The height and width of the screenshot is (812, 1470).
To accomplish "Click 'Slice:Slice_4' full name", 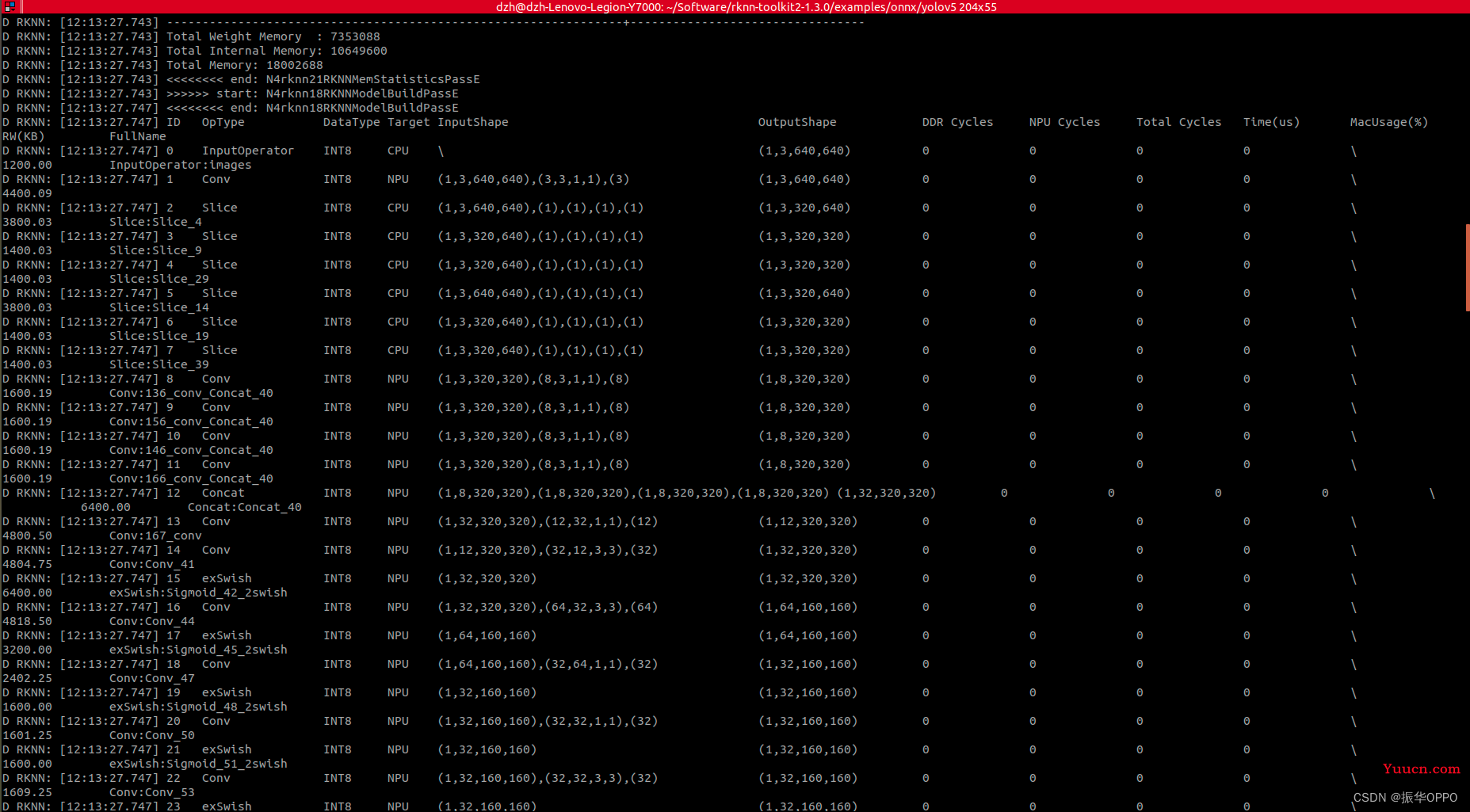I will click(x=155, y=222).
